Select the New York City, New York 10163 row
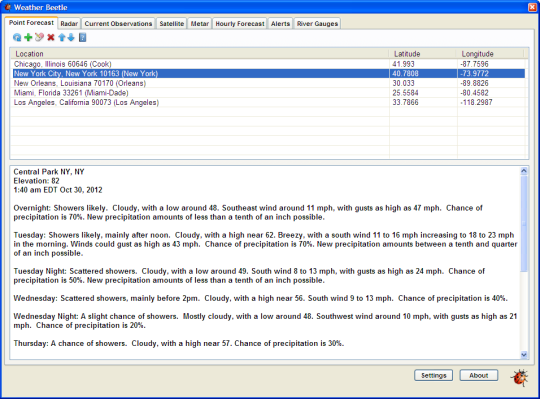Screen dimensions: 540x399 269,73
